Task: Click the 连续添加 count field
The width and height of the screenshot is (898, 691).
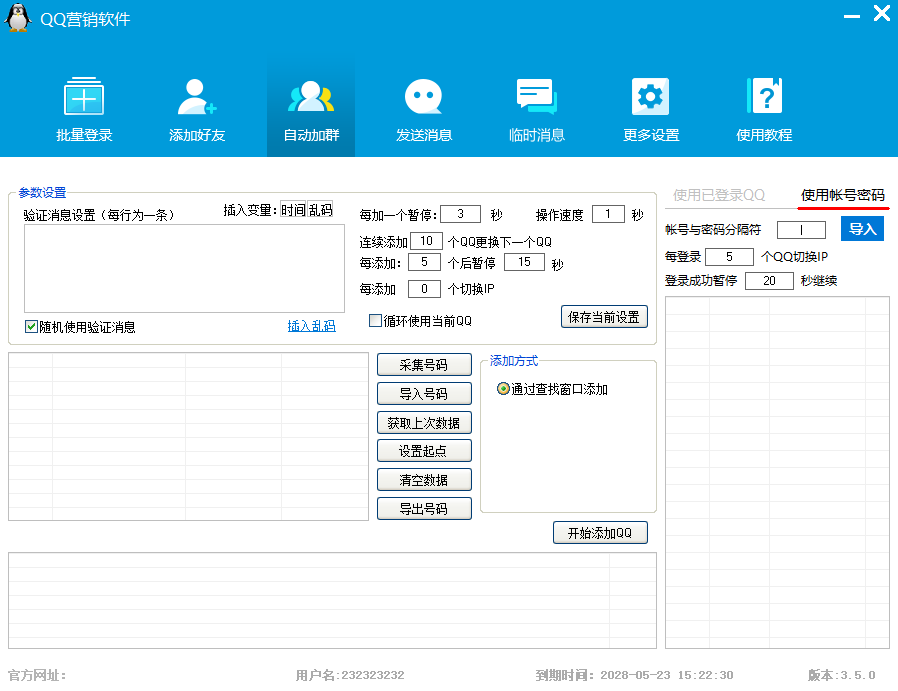Action: click(426, 241)
